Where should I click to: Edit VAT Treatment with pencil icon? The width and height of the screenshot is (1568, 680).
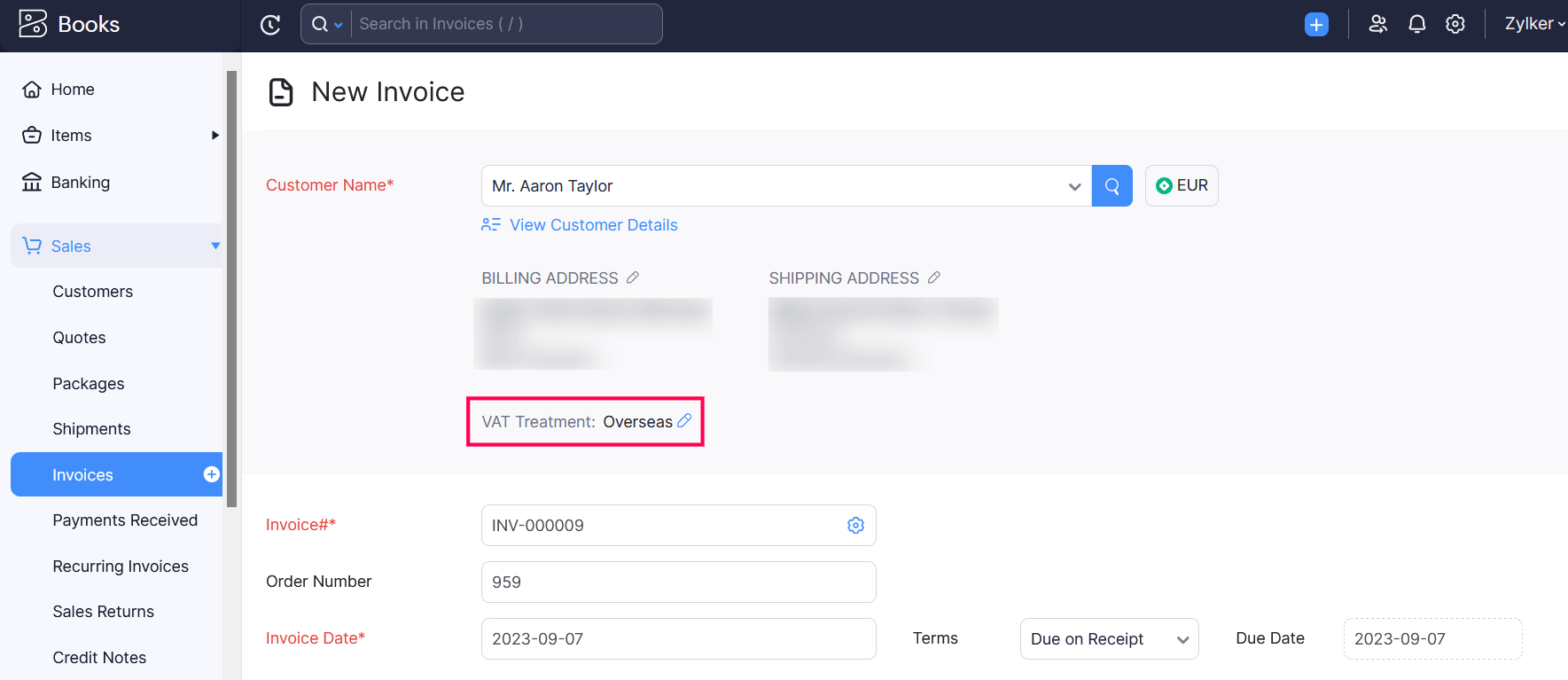coord(684,421)
